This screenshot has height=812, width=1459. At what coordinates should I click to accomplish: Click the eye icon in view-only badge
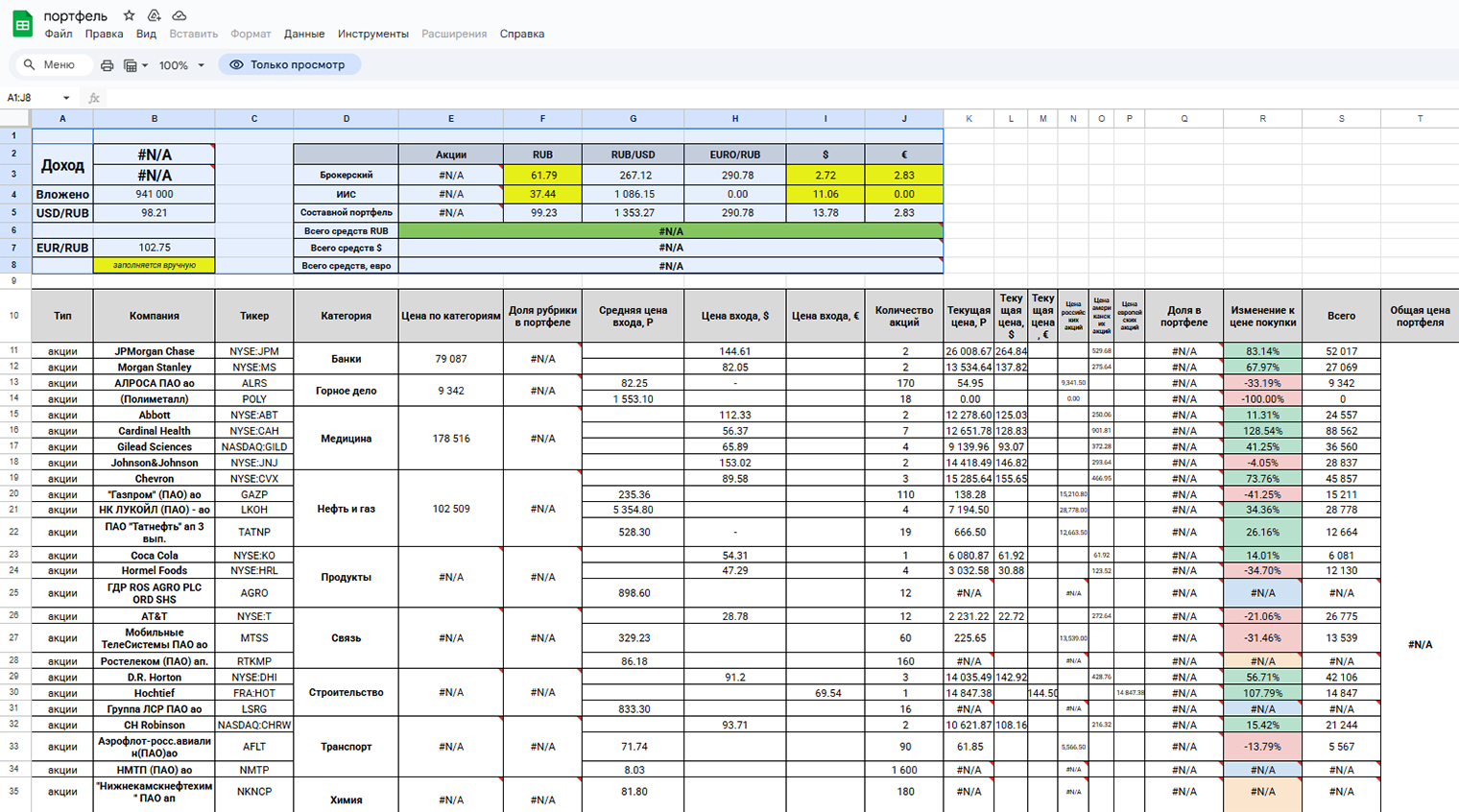[236, 64]
